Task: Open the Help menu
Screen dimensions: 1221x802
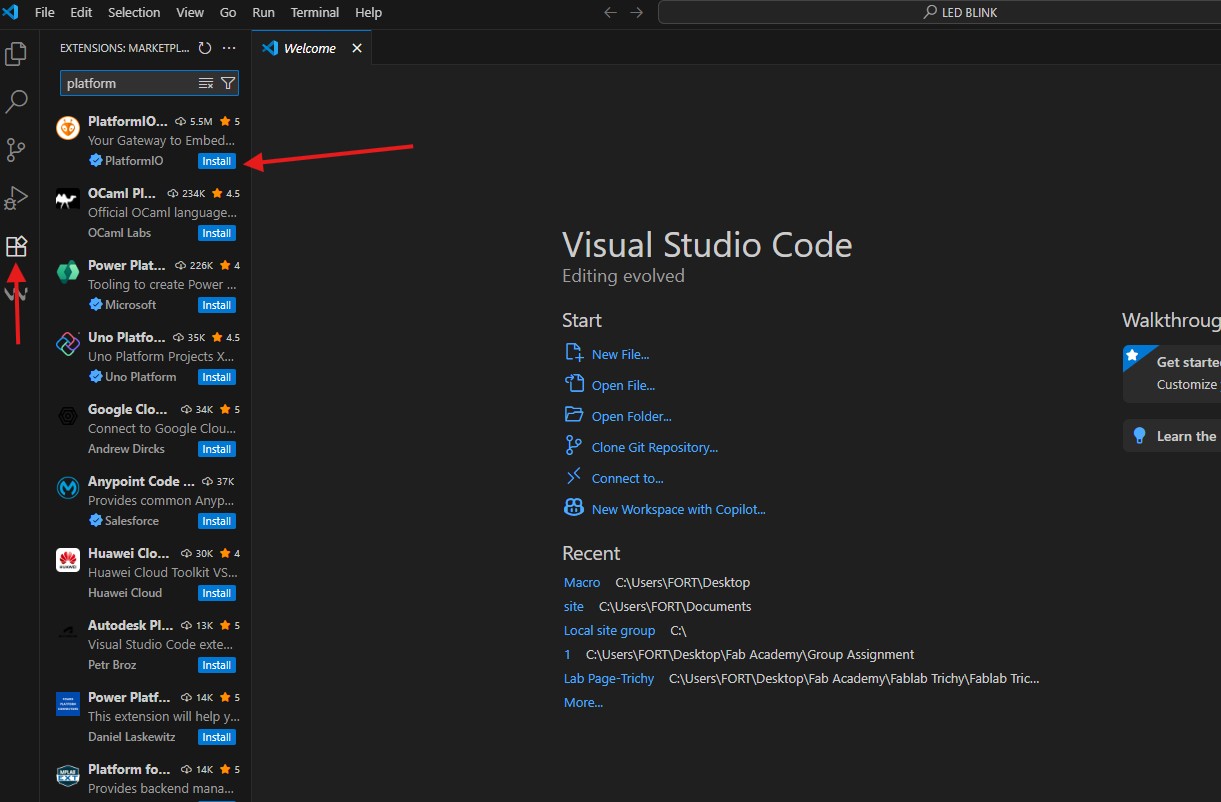Action: point(369,13)
